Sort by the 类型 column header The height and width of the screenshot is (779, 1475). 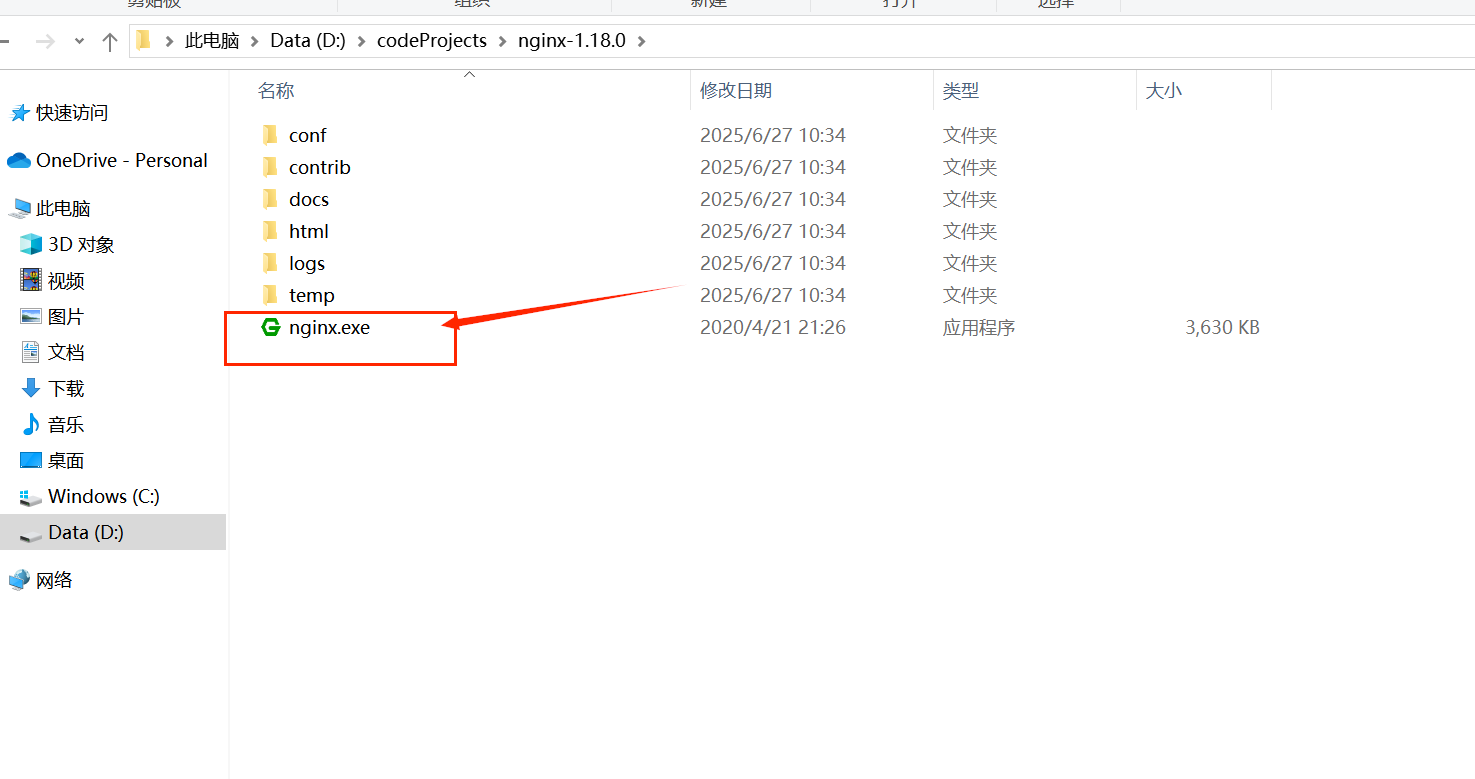click(x=961, y=91)
